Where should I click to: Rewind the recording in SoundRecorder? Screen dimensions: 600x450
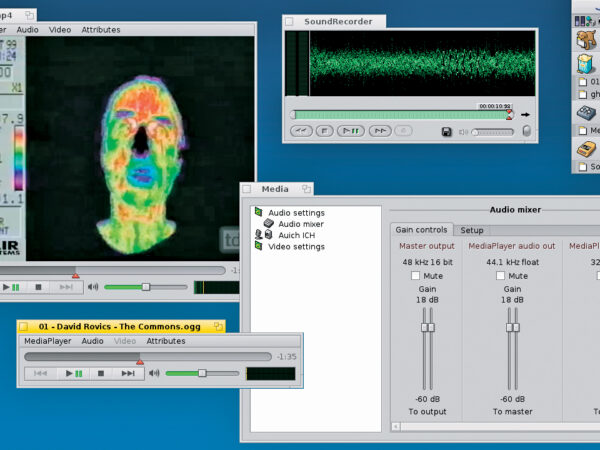click(300, 131)
